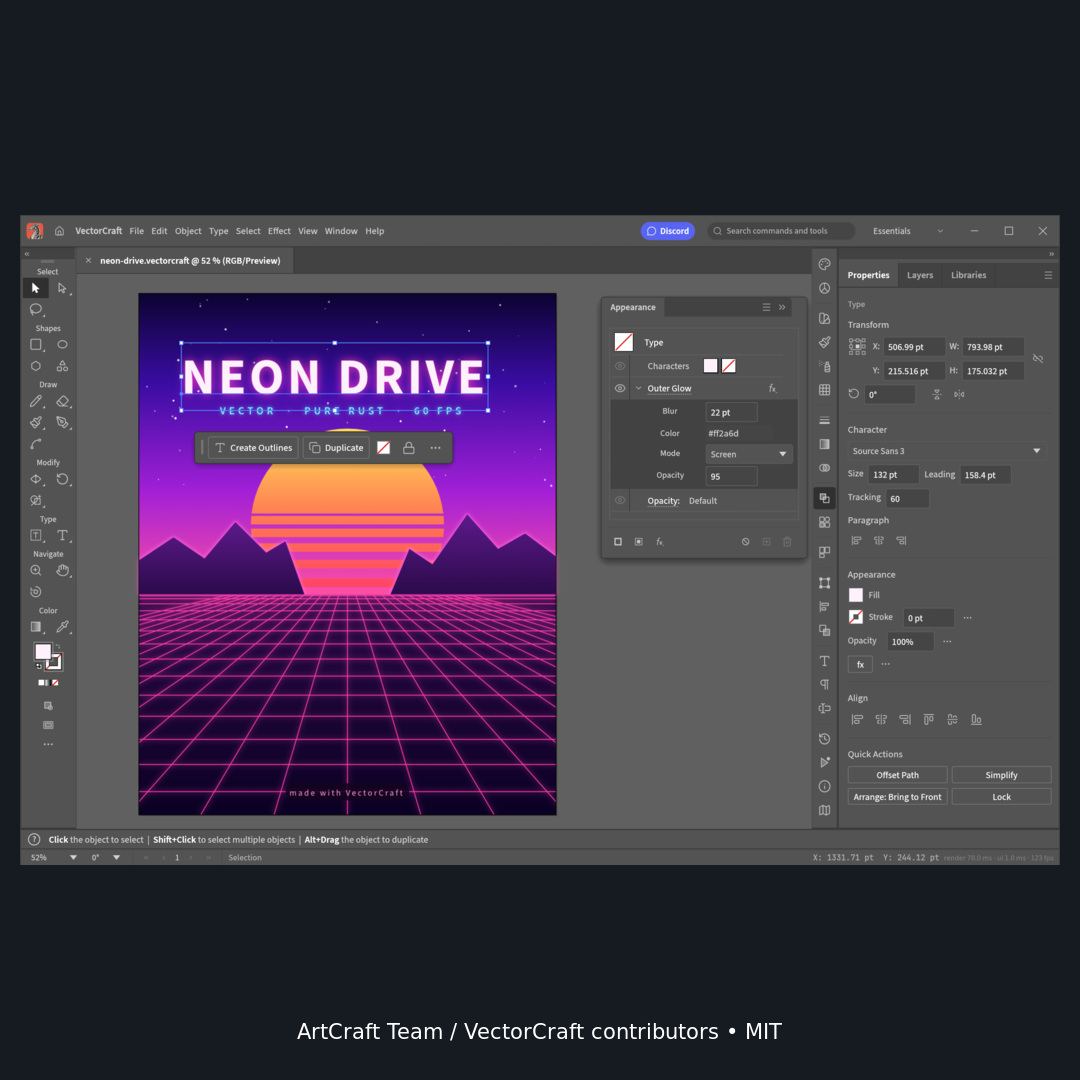
Task: Open the Source Sans 3 font dropdown
Action: [x=946, y=451]
